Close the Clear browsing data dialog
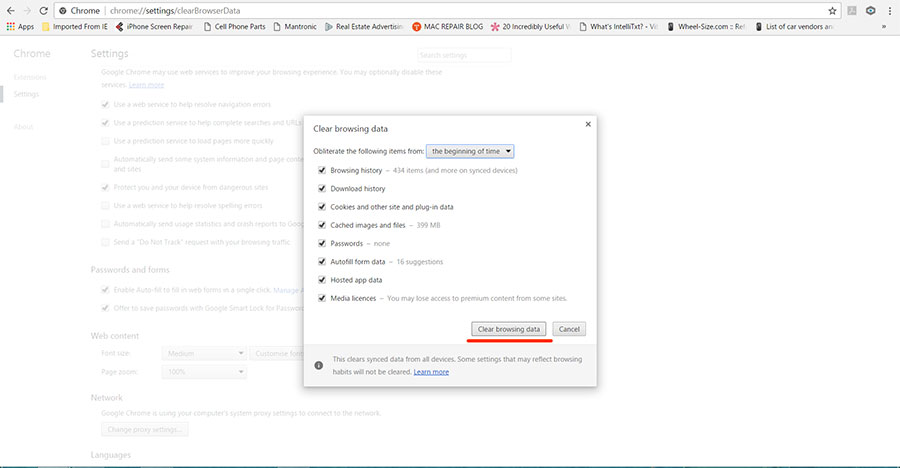 point(588,124)
